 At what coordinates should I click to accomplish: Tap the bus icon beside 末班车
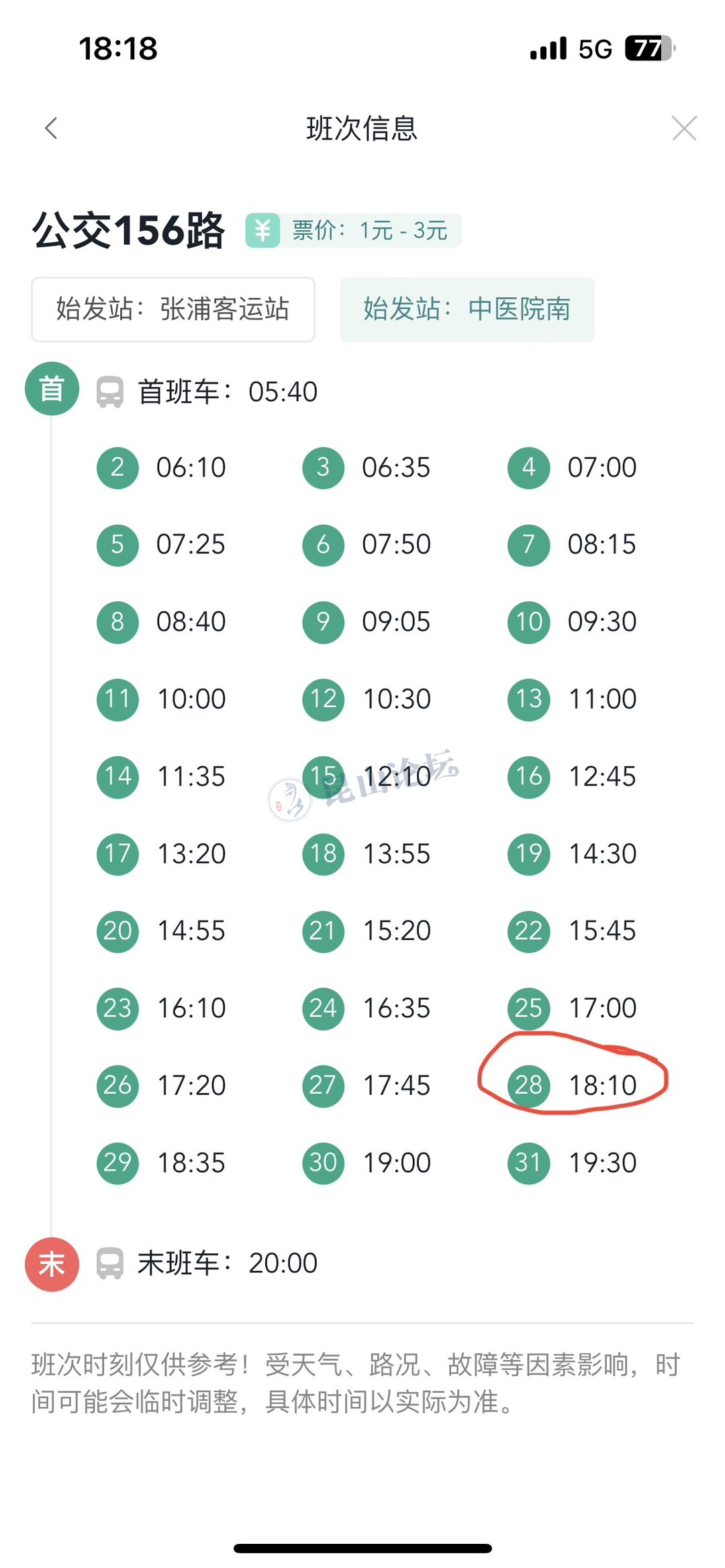[x=110, y=1264]
